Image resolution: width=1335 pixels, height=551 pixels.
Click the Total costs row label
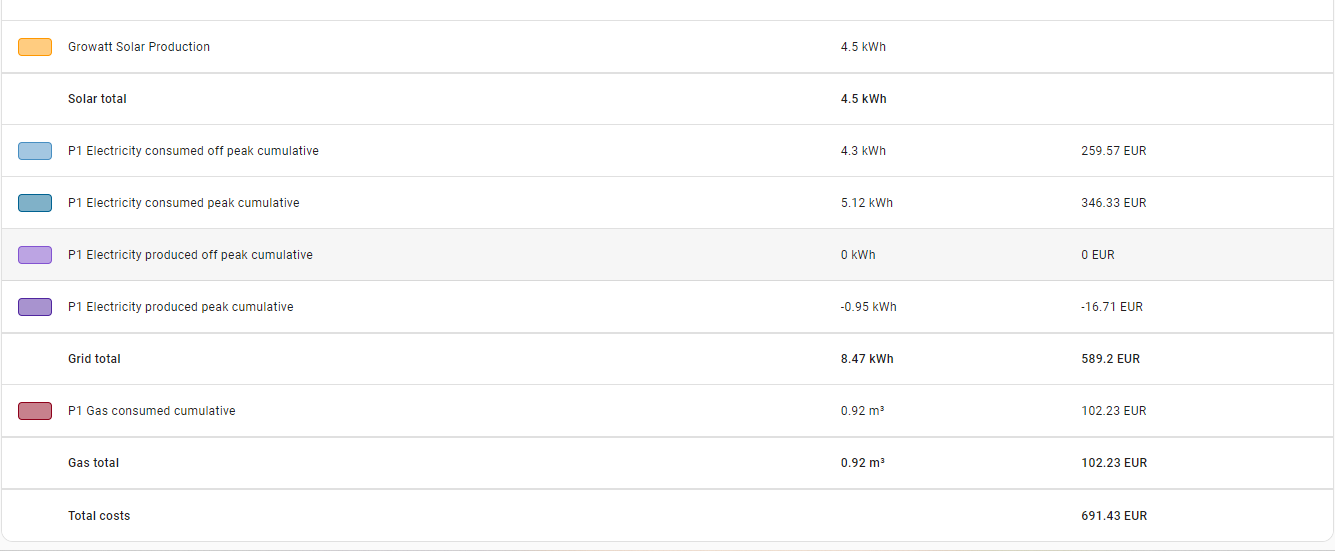click(99, 516)
